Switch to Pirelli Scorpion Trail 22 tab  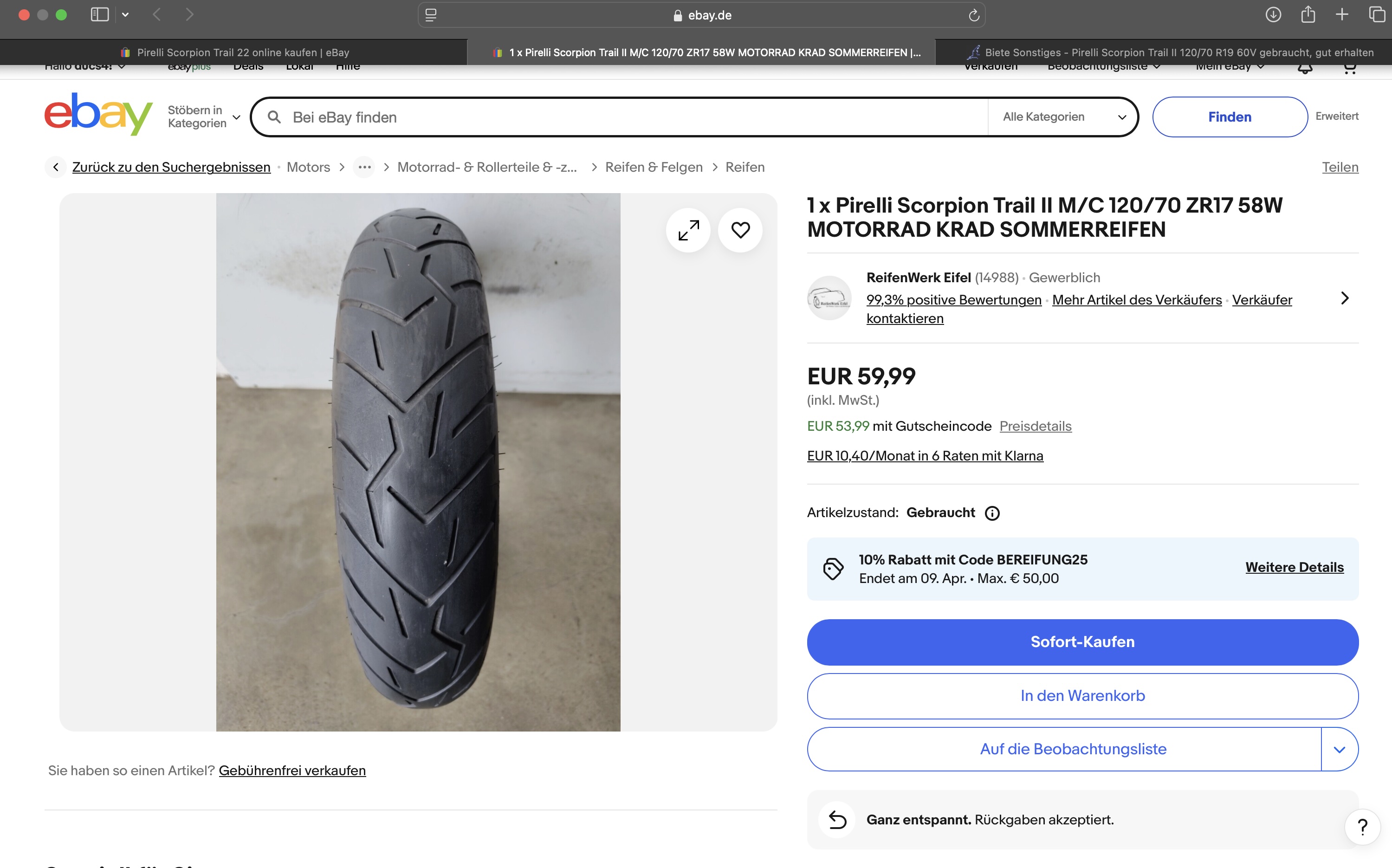234,53
